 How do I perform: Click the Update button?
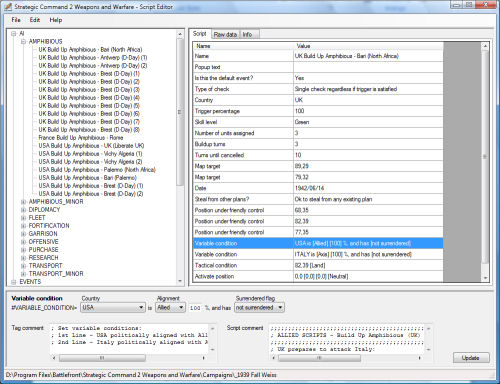click(x=471, y=358)
